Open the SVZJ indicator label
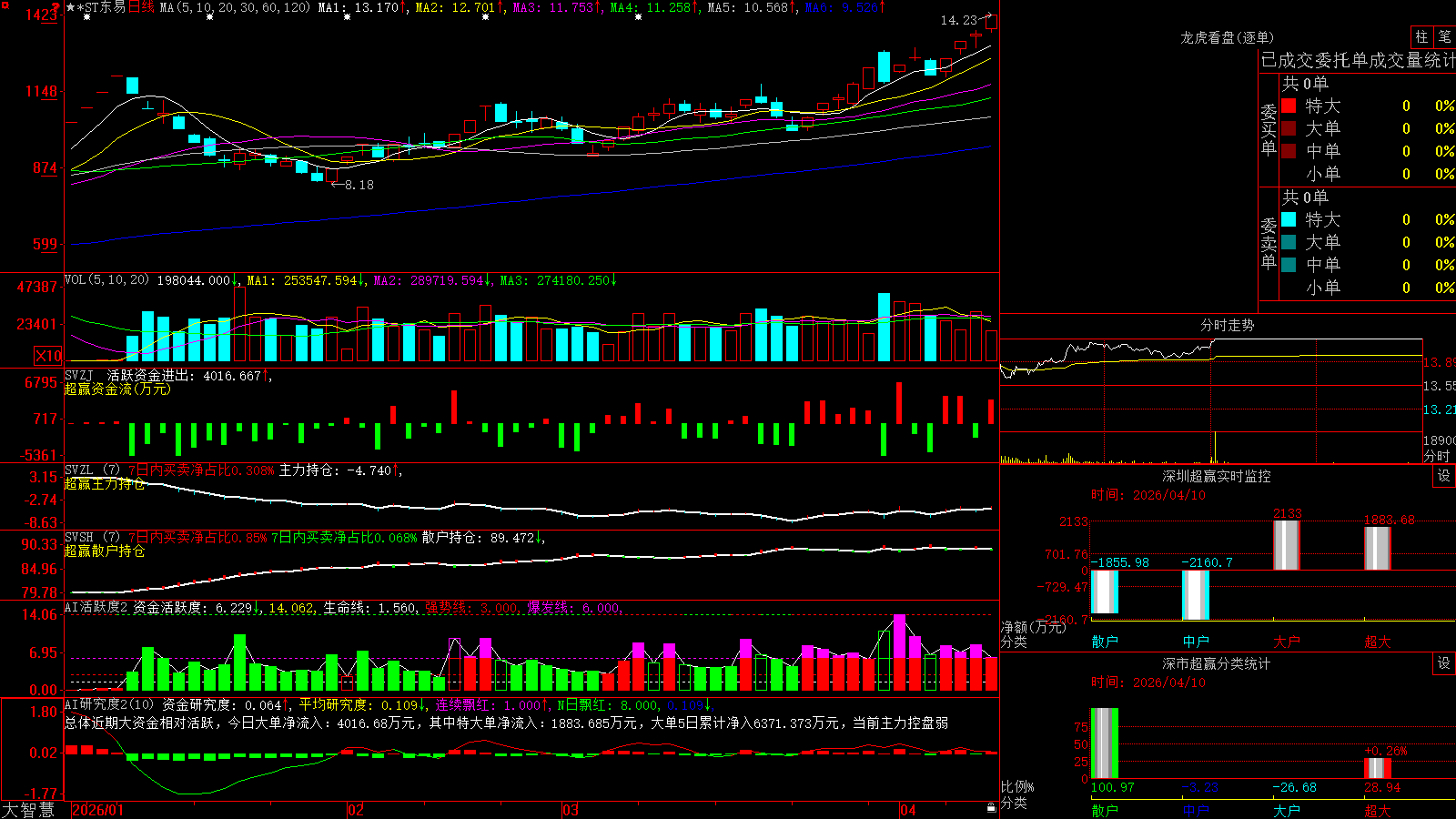The width and height of the screenshot is (1456, 819). pyautogui.click(x=79, y=376)
